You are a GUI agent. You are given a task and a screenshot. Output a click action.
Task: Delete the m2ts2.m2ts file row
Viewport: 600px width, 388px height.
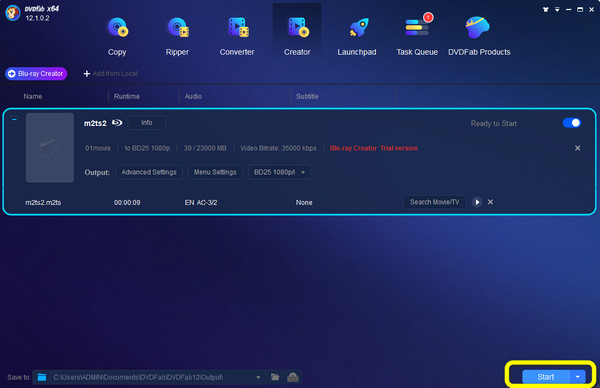coord(490,202)
